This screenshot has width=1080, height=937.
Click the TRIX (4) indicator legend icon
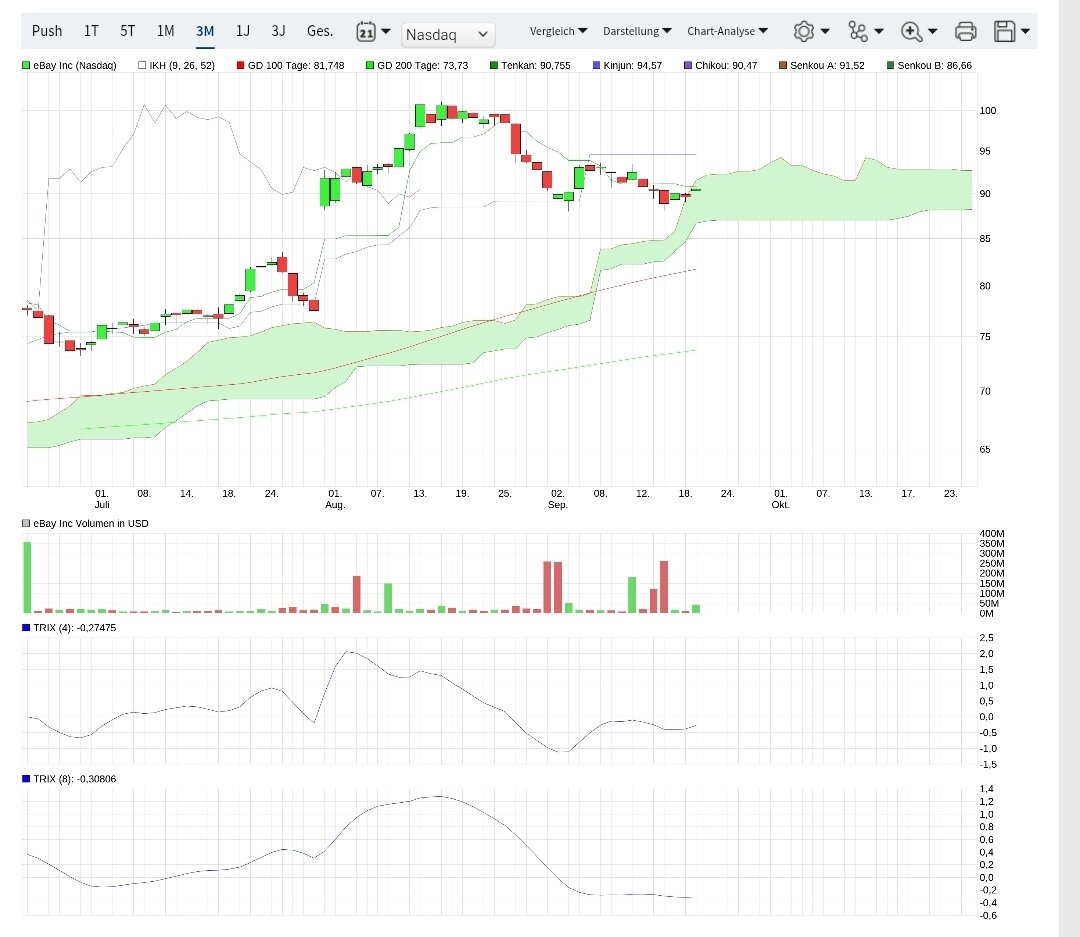26,627
